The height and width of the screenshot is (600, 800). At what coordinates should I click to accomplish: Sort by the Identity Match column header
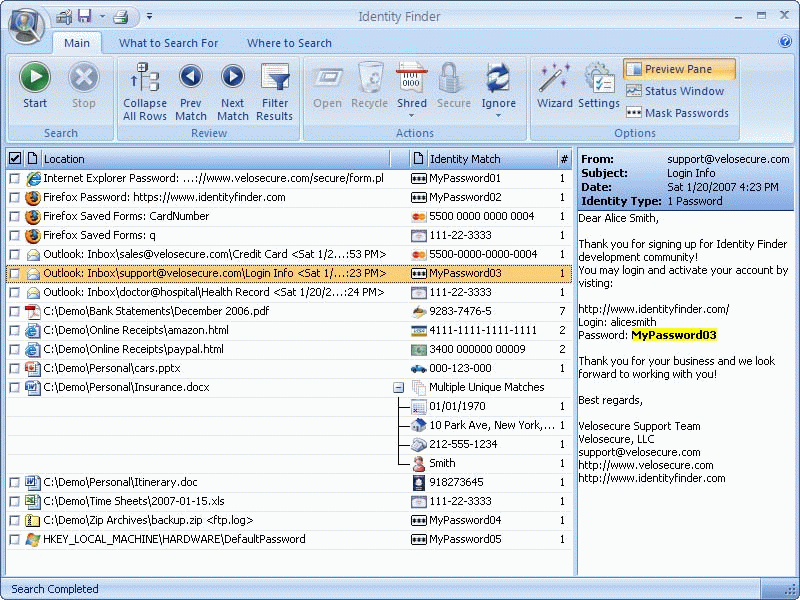465,159
